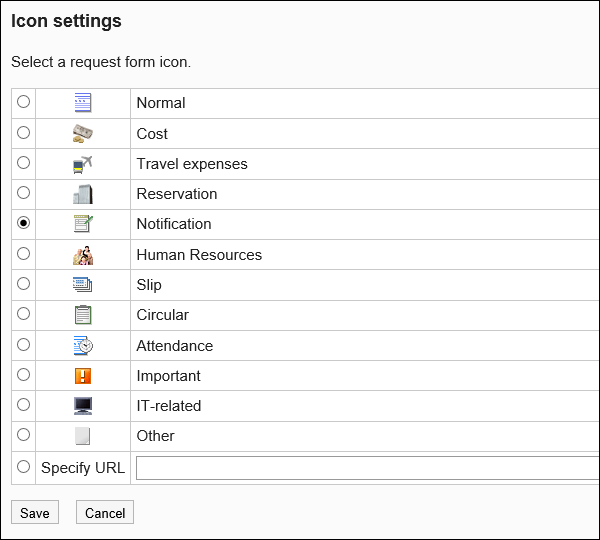Click the 'Icon settings' heading
Image resolution: width=600 pixels, height=540 pixels.
click(x=66, y=21)
